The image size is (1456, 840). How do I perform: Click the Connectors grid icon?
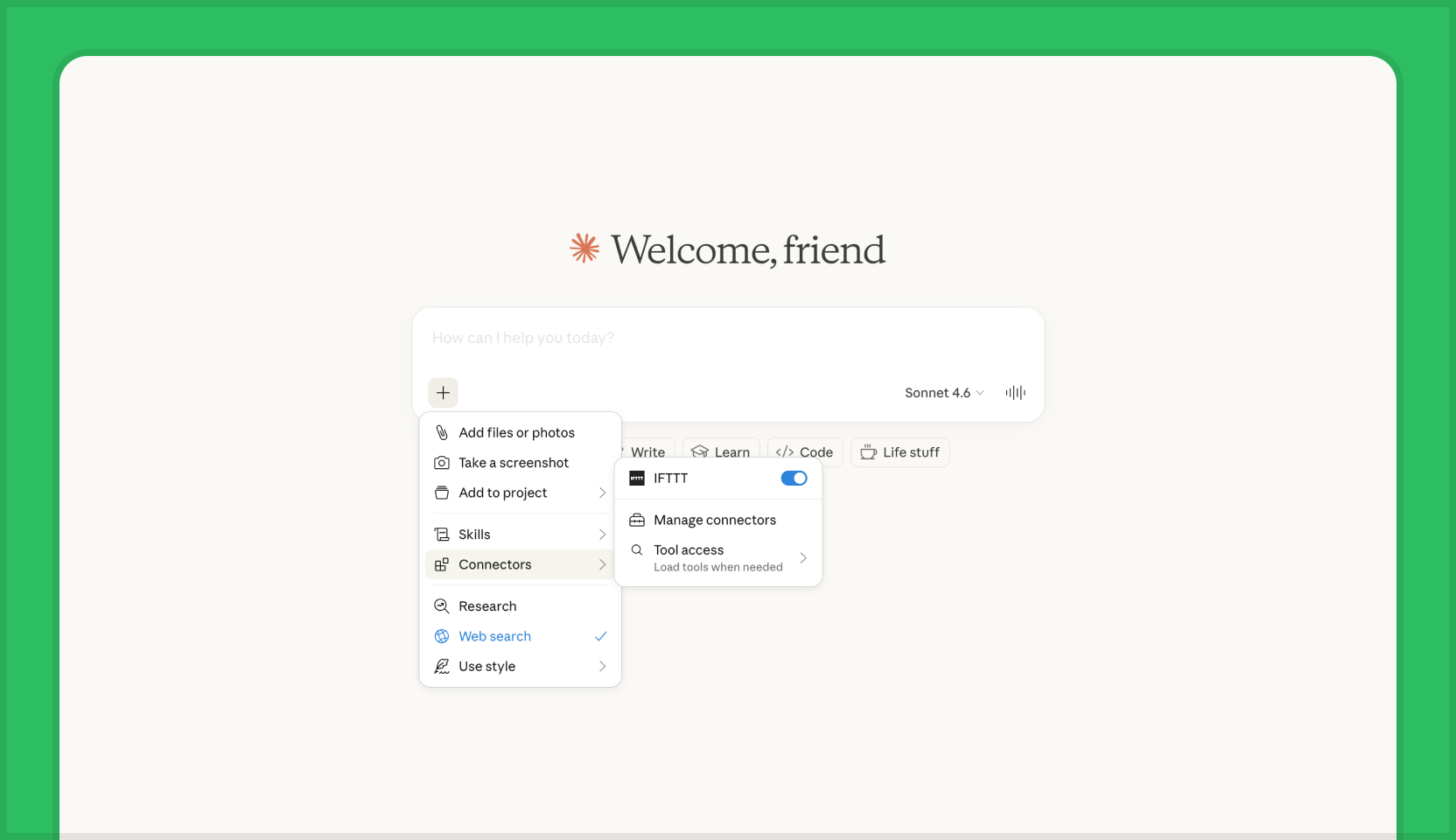point(442,564)
